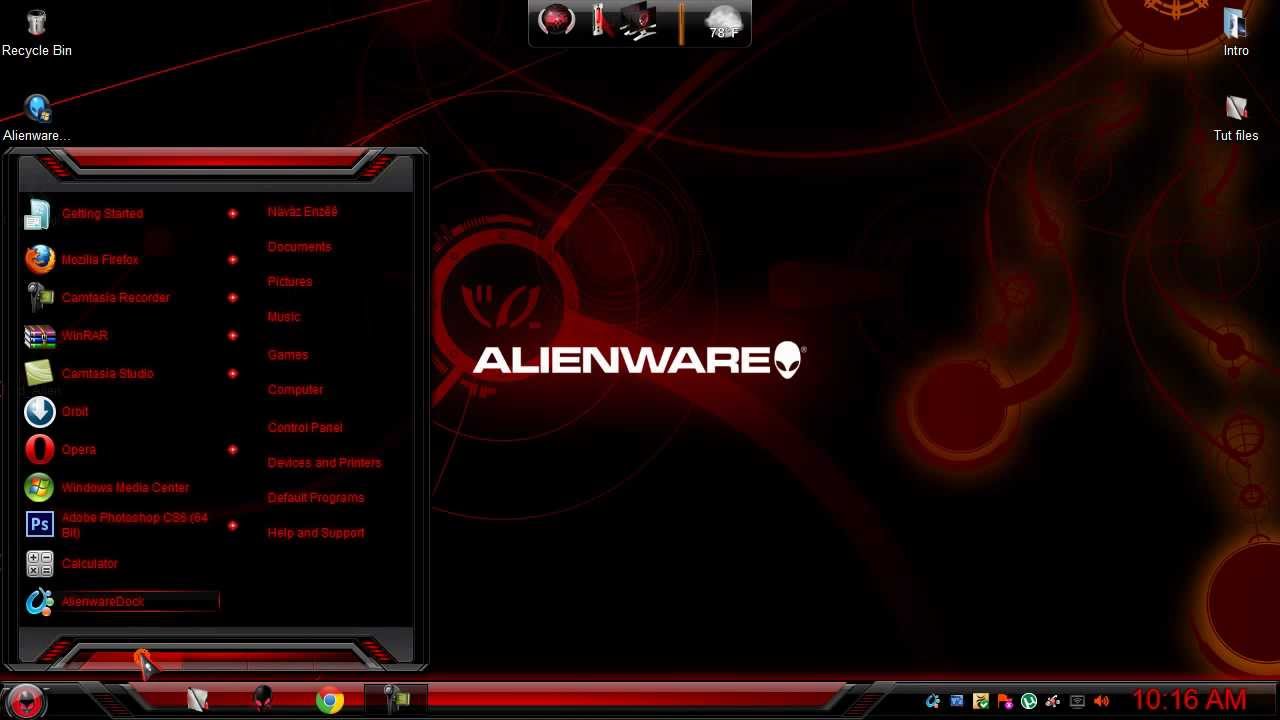Image resolution: width=1280 pixels, height=720 pixels.
Task: Click the AlienwareDock tray icon
Action: (x=933, y=702)
